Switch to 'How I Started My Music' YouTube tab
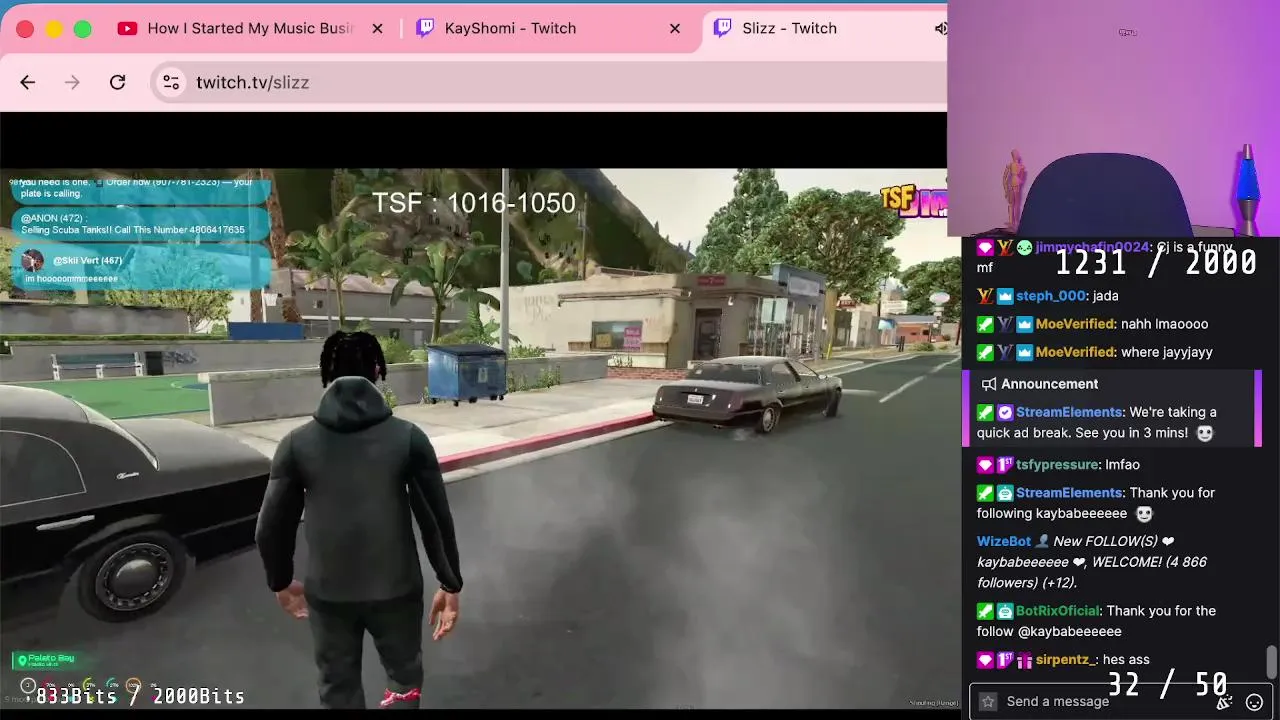 (x=250, y=28)
